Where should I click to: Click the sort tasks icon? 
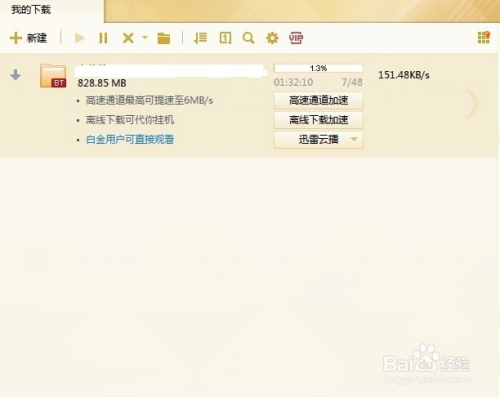[200, 38]
